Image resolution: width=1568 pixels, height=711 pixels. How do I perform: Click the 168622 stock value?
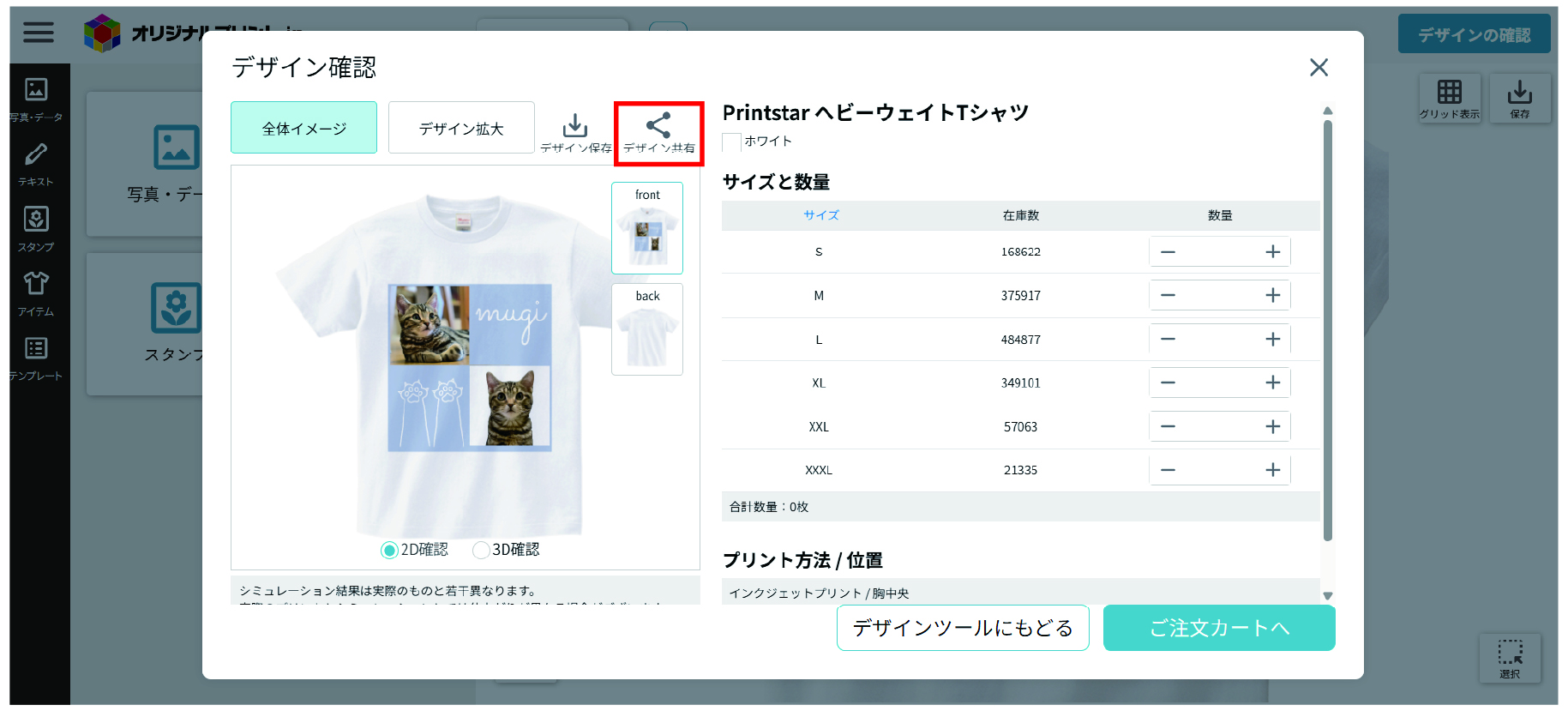click(1021, 252)
